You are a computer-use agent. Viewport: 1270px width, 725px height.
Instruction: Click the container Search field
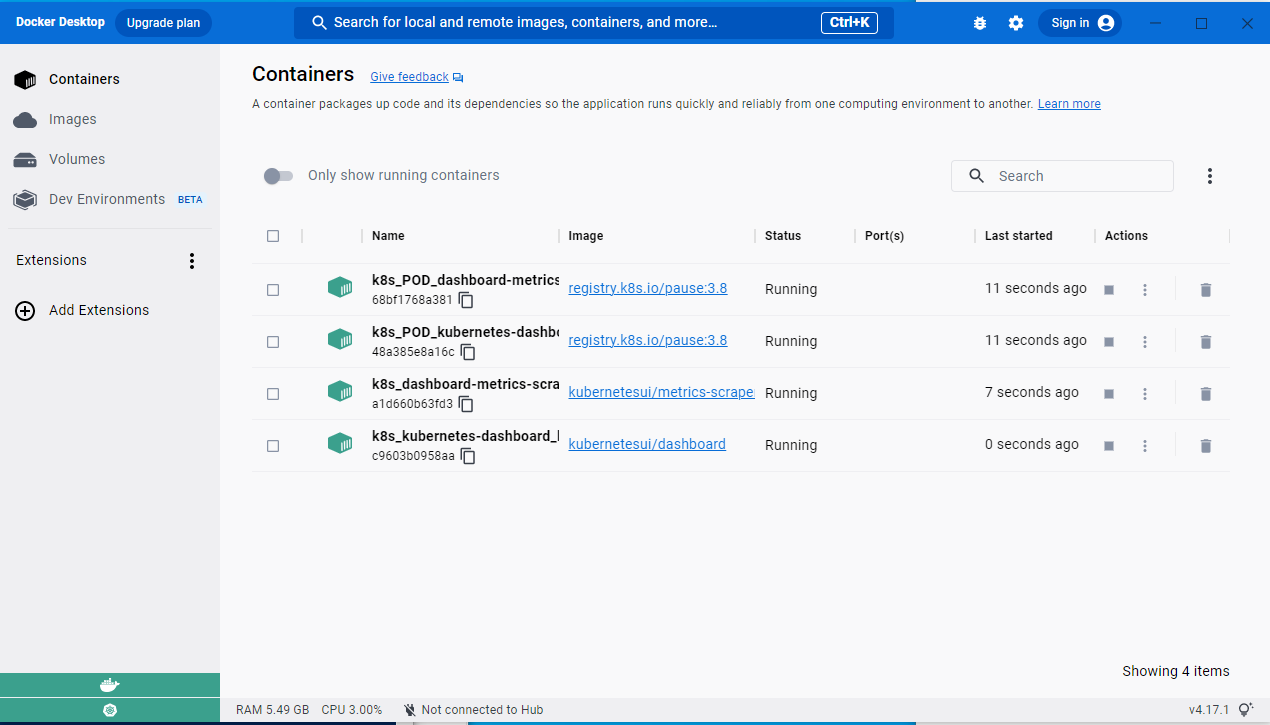point(1062,175)
